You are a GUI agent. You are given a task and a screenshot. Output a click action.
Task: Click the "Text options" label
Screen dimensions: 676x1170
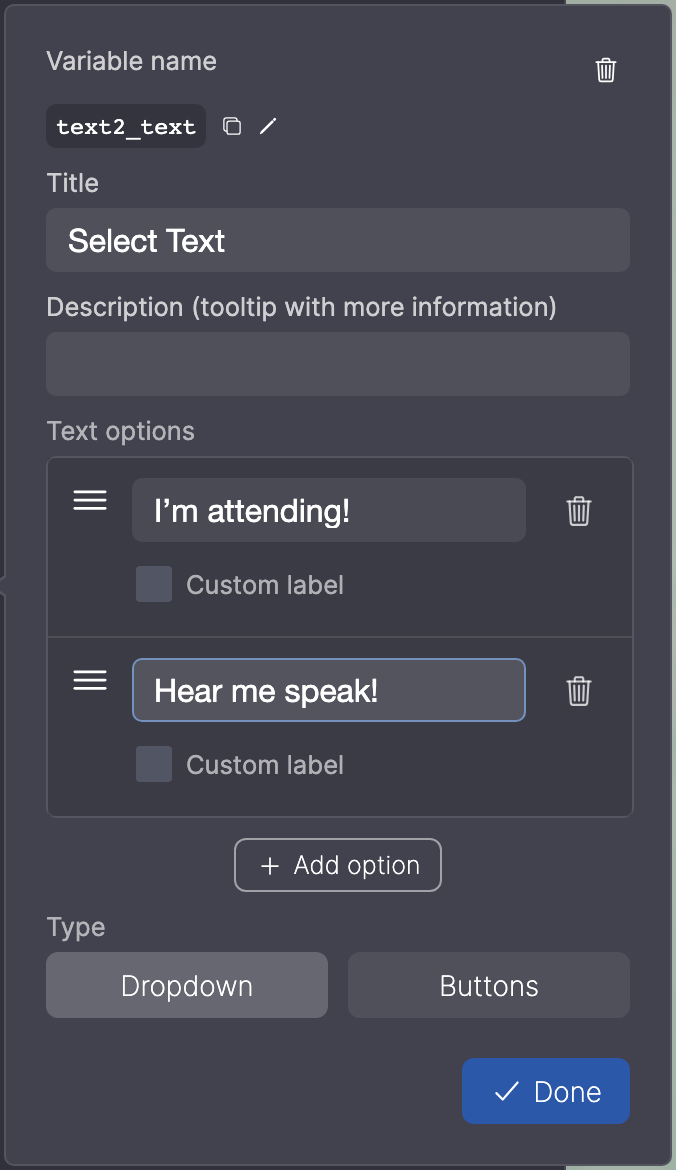pos(121,431)
